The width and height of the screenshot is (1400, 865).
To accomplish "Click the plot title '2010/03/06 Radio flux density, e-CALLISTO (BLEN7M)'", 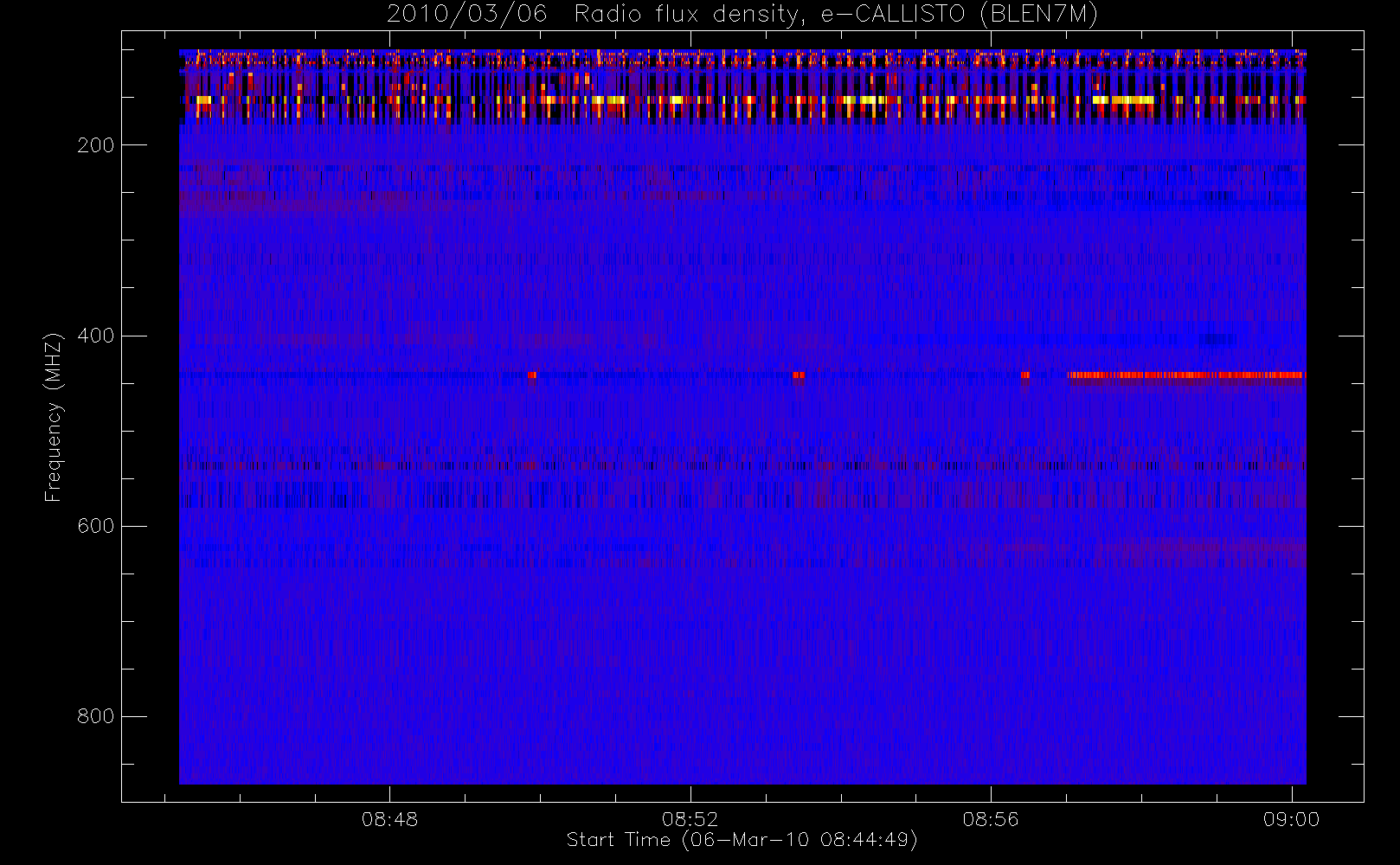I will [x=742, y=15].
